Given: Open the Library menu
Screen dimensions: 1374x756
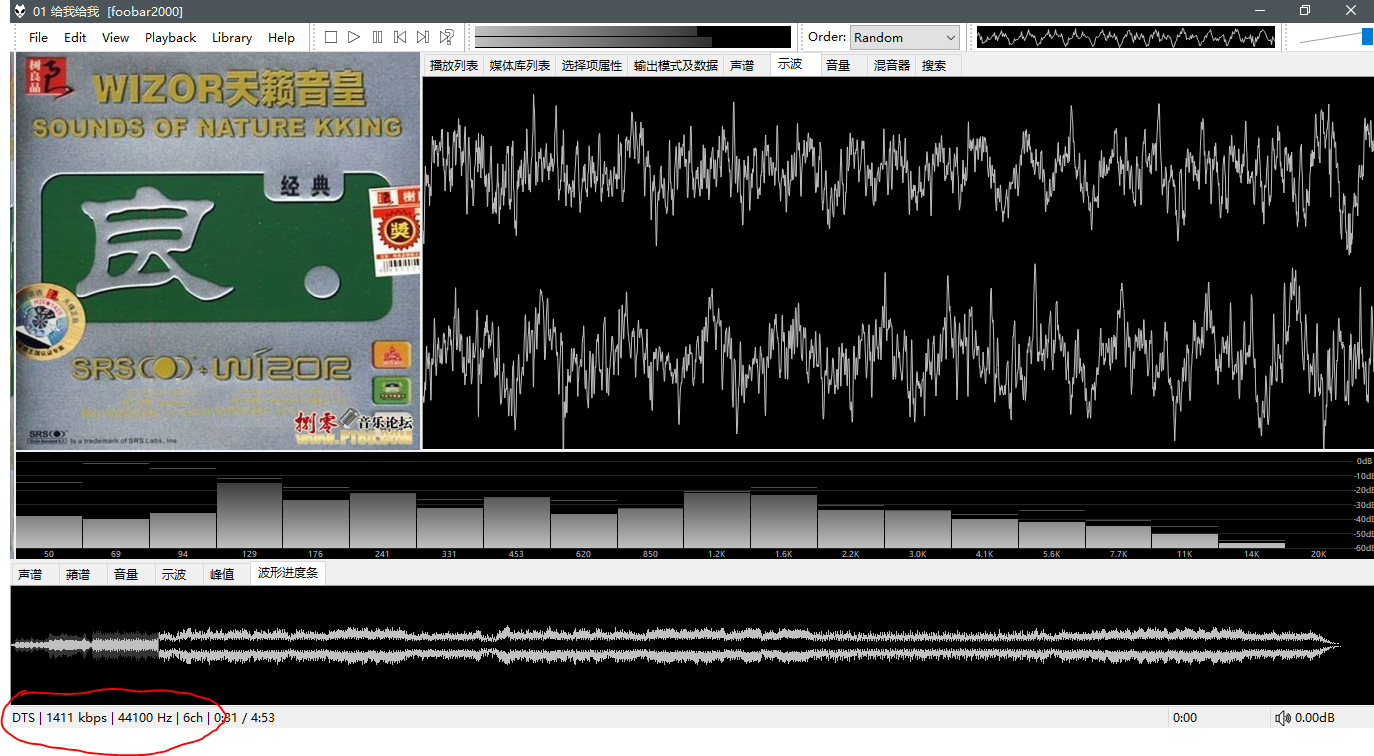Looking at the screenshot, I should pos(231,37).
